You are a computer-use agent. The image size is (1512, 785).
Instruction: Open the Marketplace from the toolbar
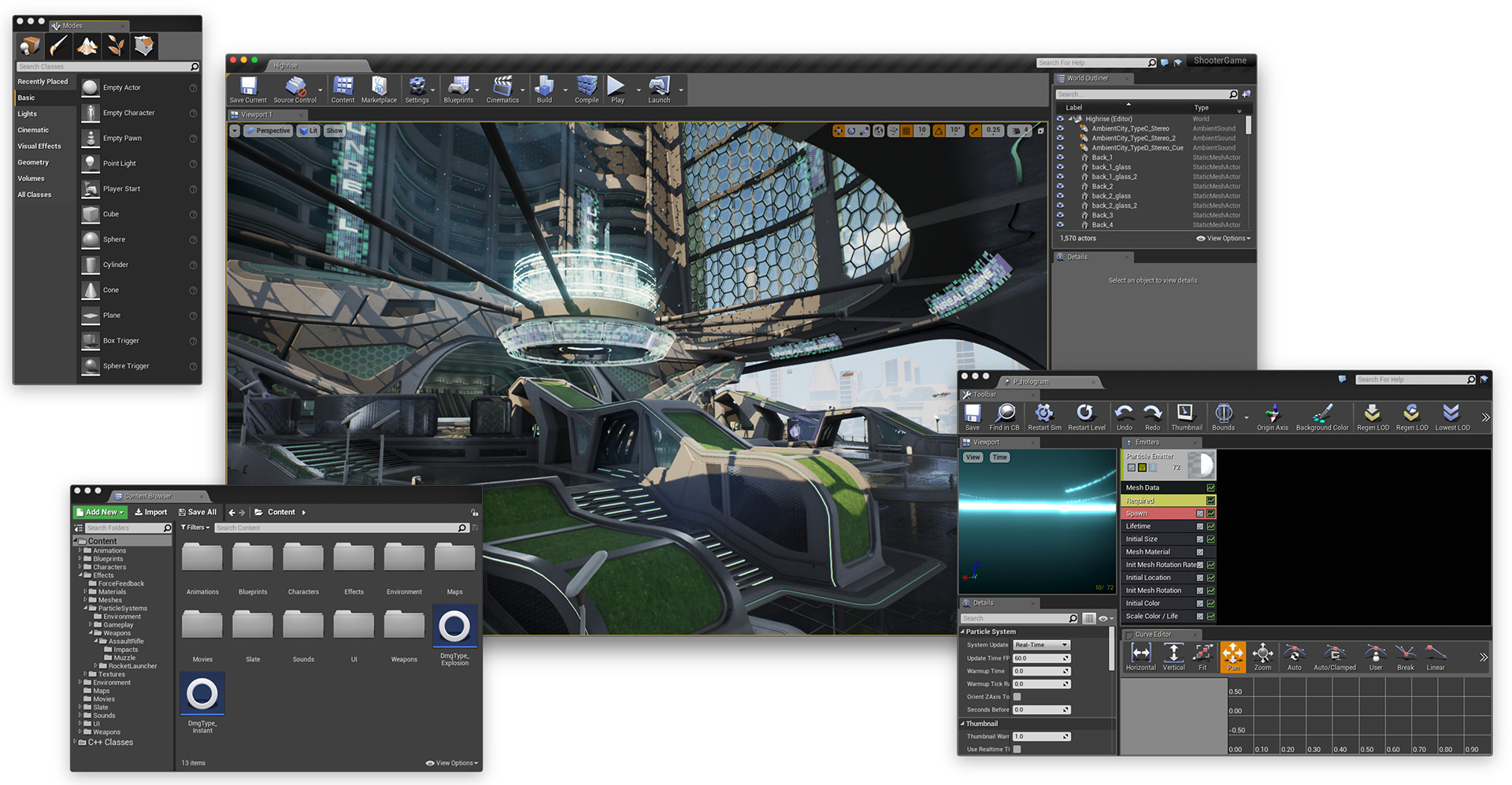[x=379, y=88]
